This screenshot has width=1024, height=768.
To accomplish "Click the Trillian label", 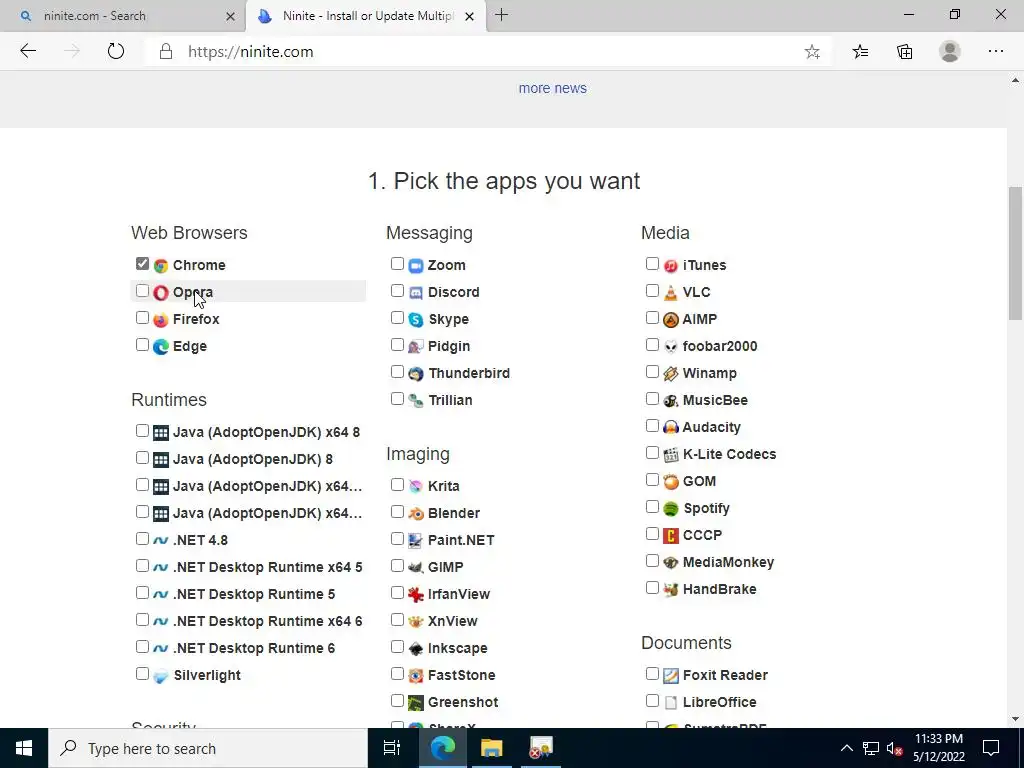I will point(450,401).
